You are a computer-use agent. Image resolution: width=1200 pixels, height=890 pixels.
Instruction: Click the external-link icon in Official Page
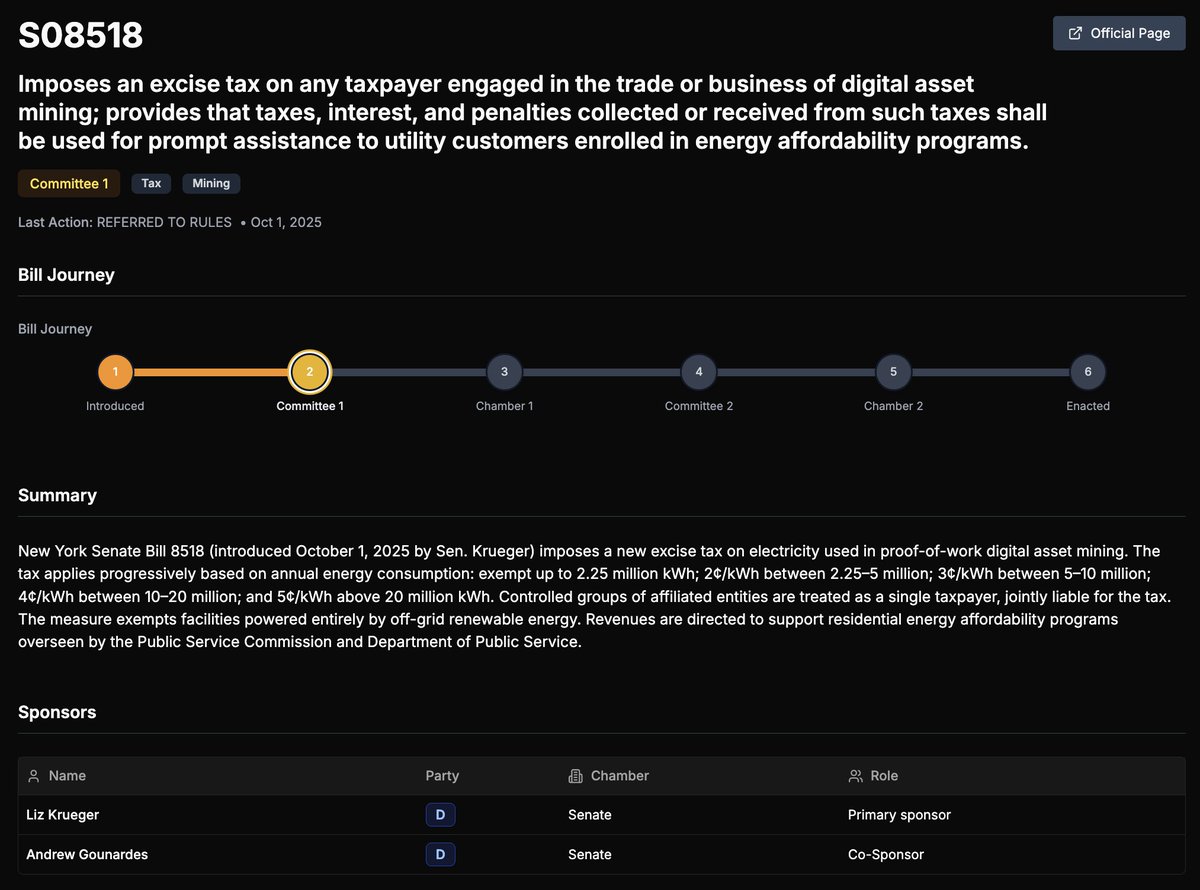(1076, 33)
